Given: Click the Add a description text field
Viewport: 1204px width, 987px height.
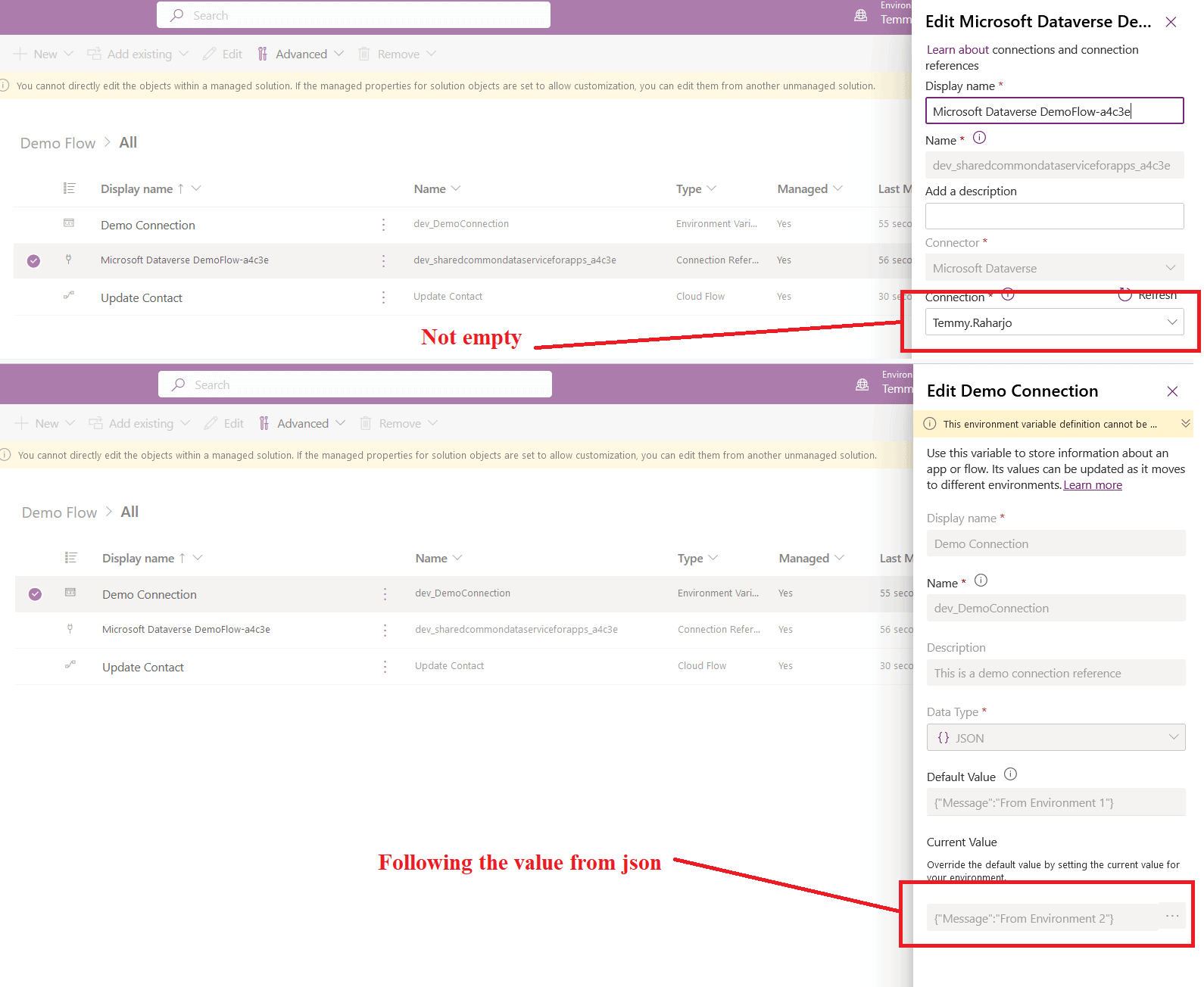Looking at the screenshot, I should pyautogui.click(x=1054, y=216).
